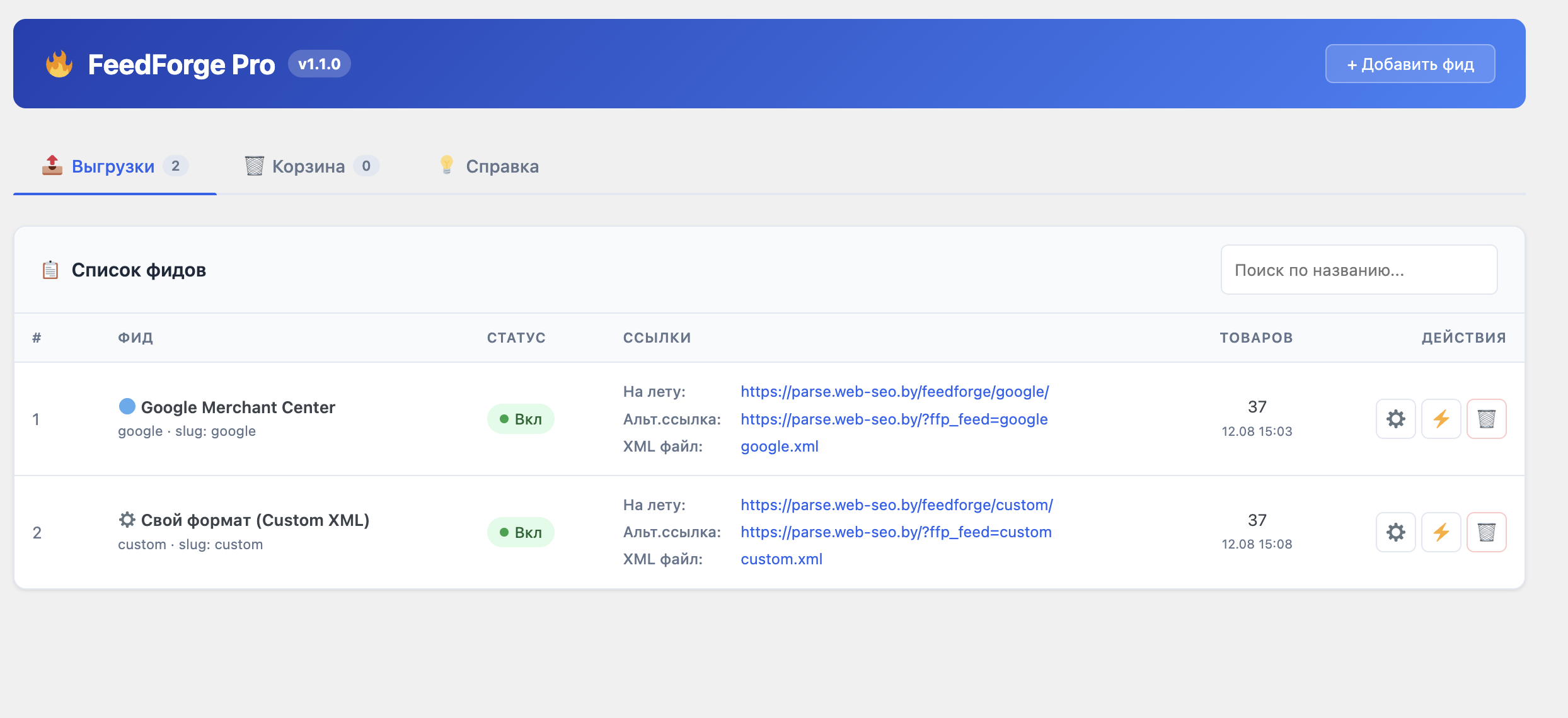Select the Свой формат (Custom XML) feed name
This screenshot has height=718, width=1568.
coord(255,520)
